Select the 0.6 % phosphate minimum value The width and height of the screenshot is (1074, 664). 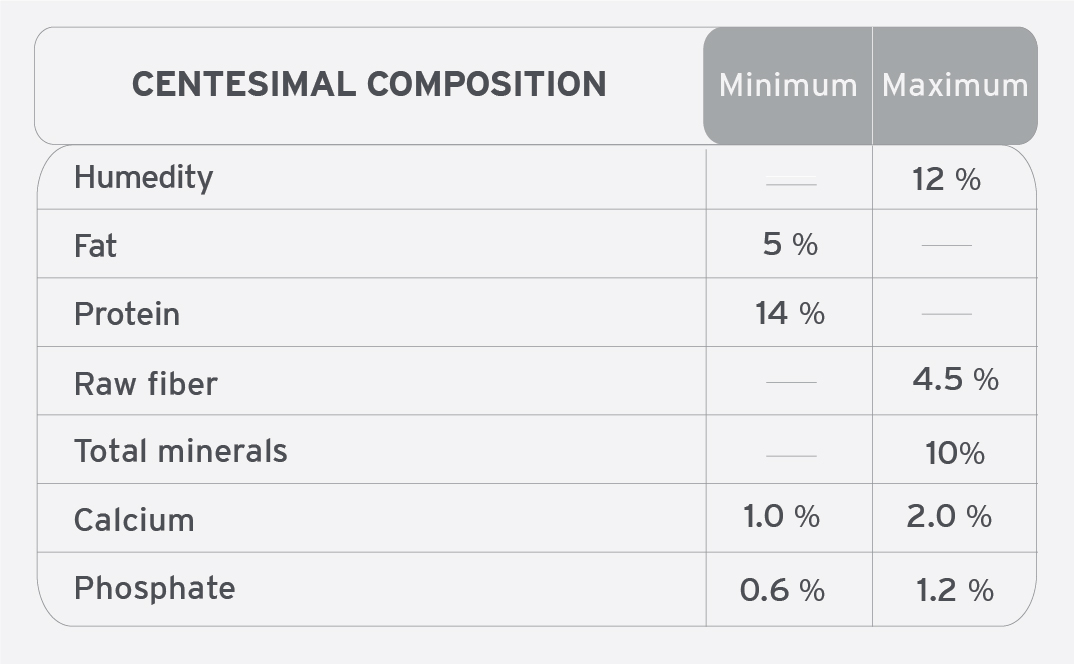click(x=782, y=591)
